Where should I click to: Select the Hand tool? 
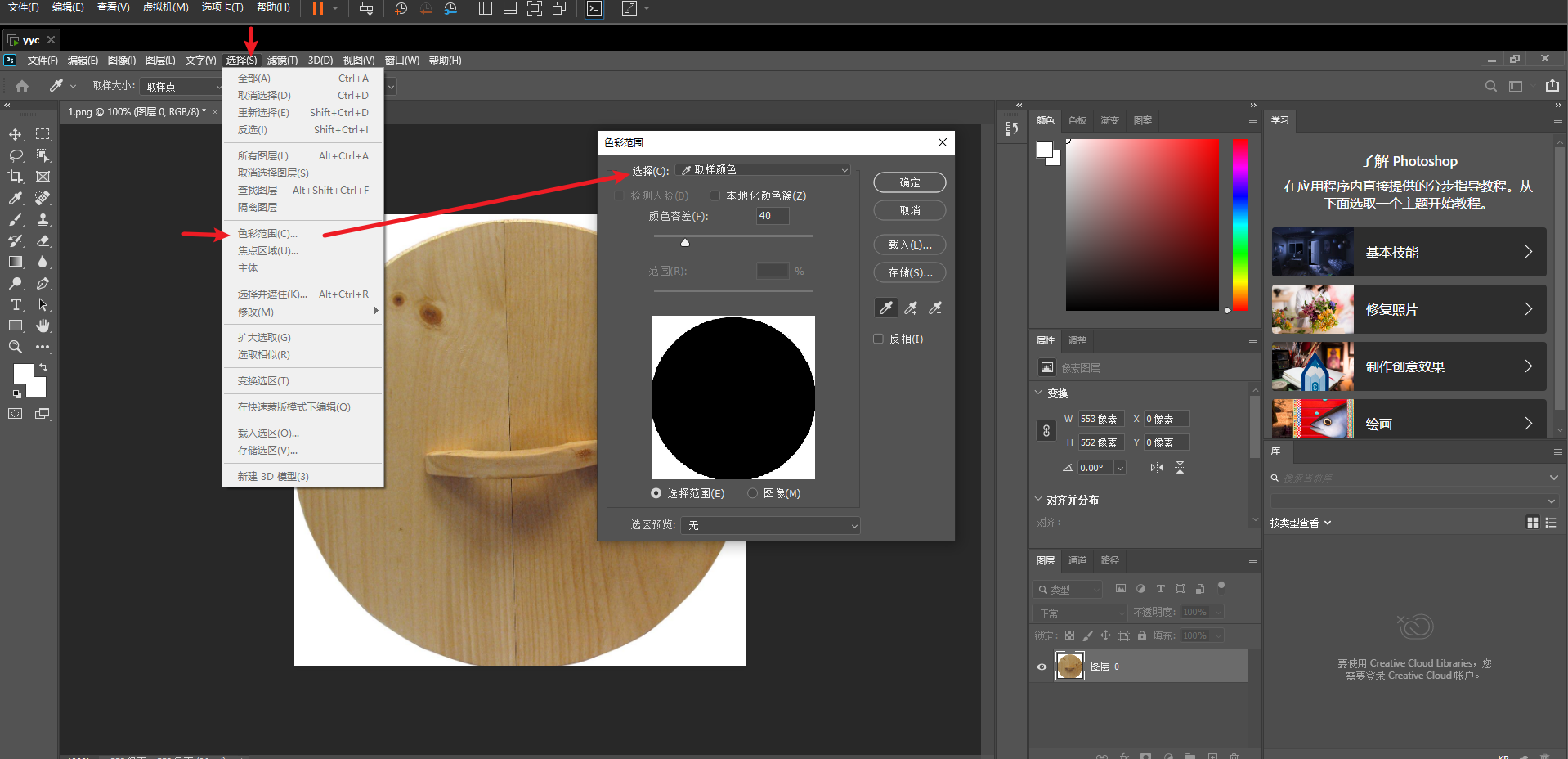[x=43, y=326]
